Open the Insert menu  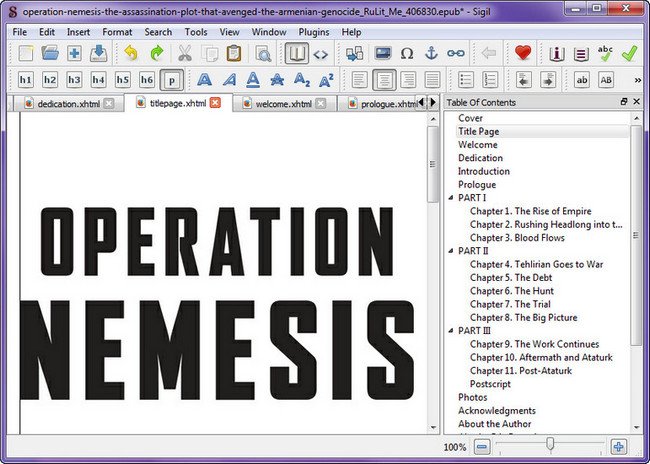coord(78,32)
